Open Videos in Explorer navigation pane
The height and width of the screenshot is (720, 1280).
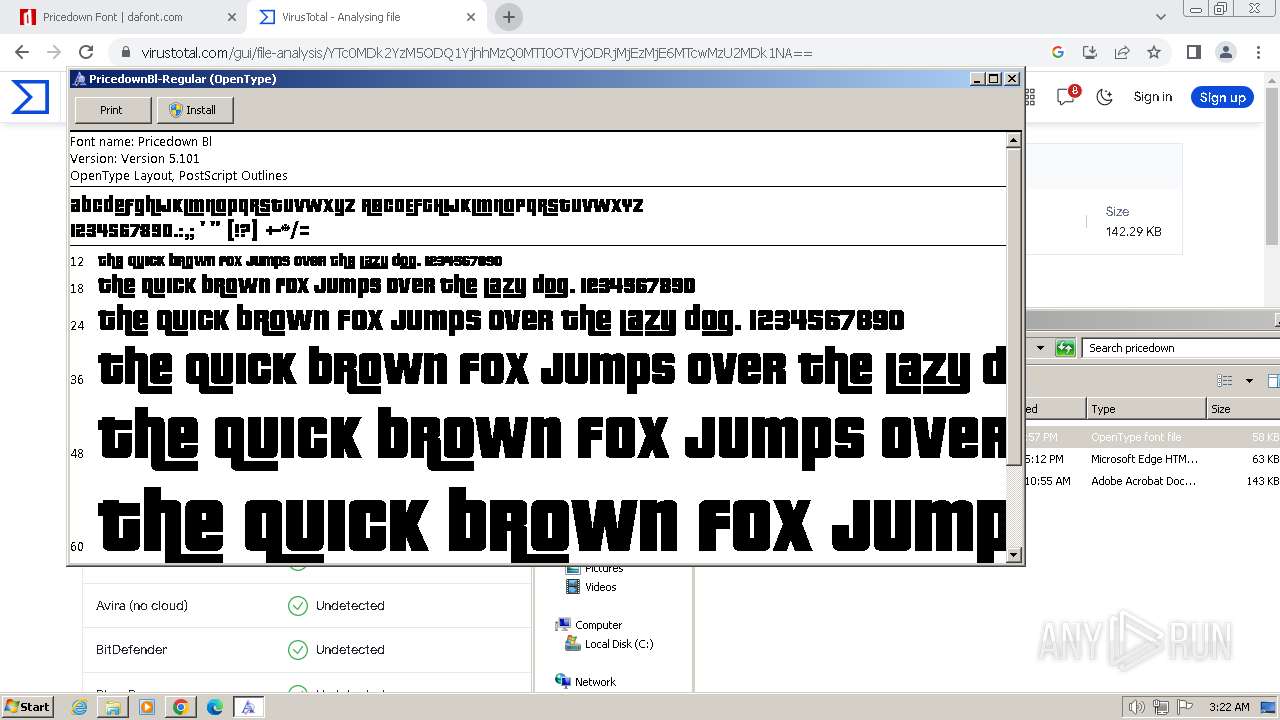pos(591,587)
